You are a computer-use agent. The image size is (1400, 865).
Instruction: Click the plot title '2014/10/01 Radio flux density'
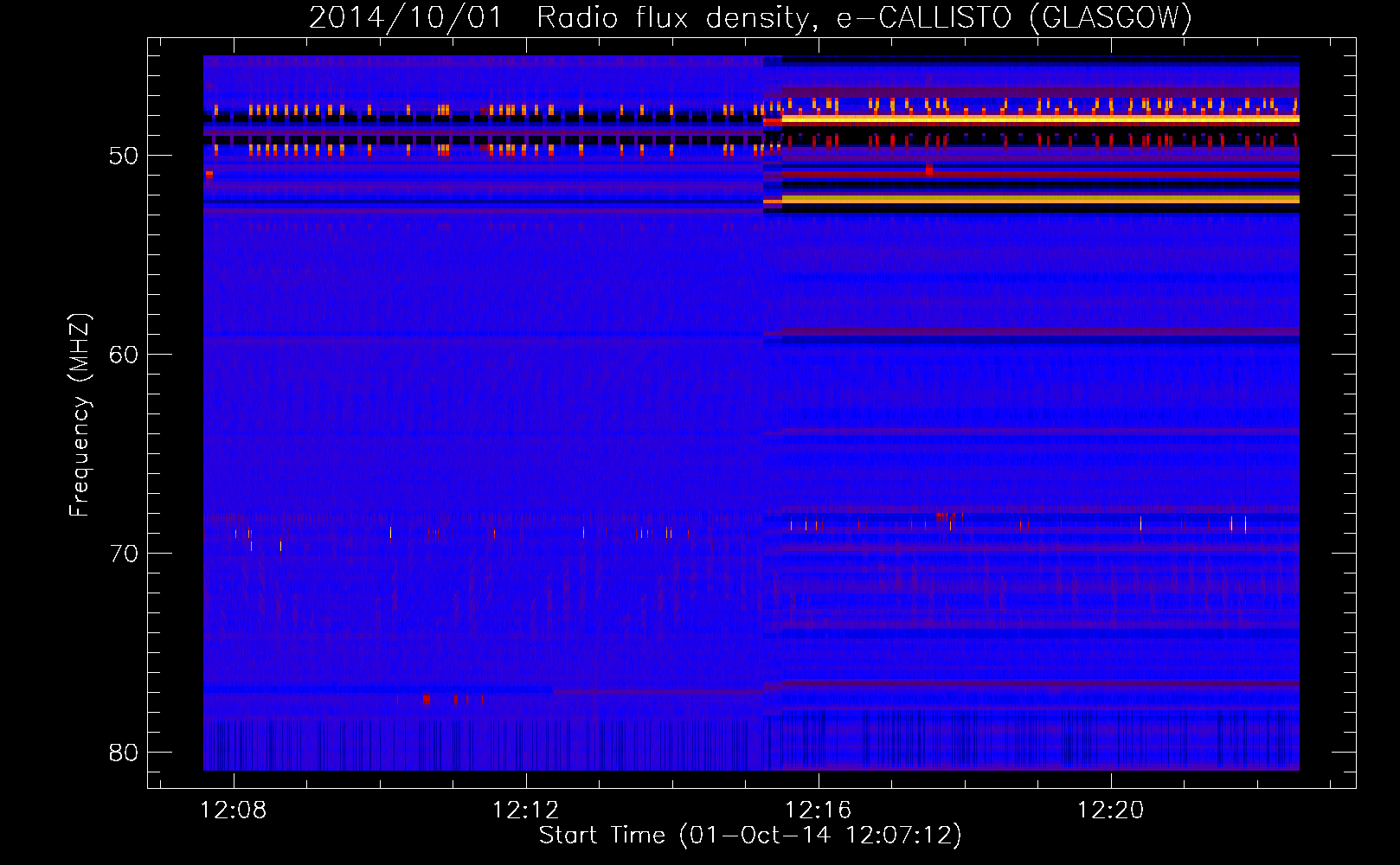[750, 18]
